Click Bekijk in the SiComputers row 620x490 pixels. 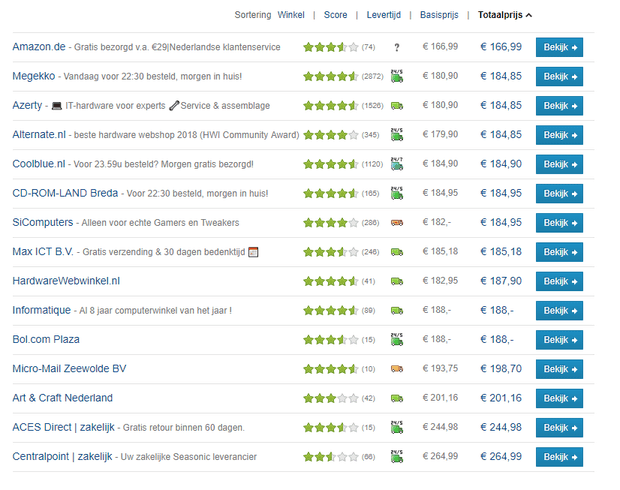click(559, 223)
